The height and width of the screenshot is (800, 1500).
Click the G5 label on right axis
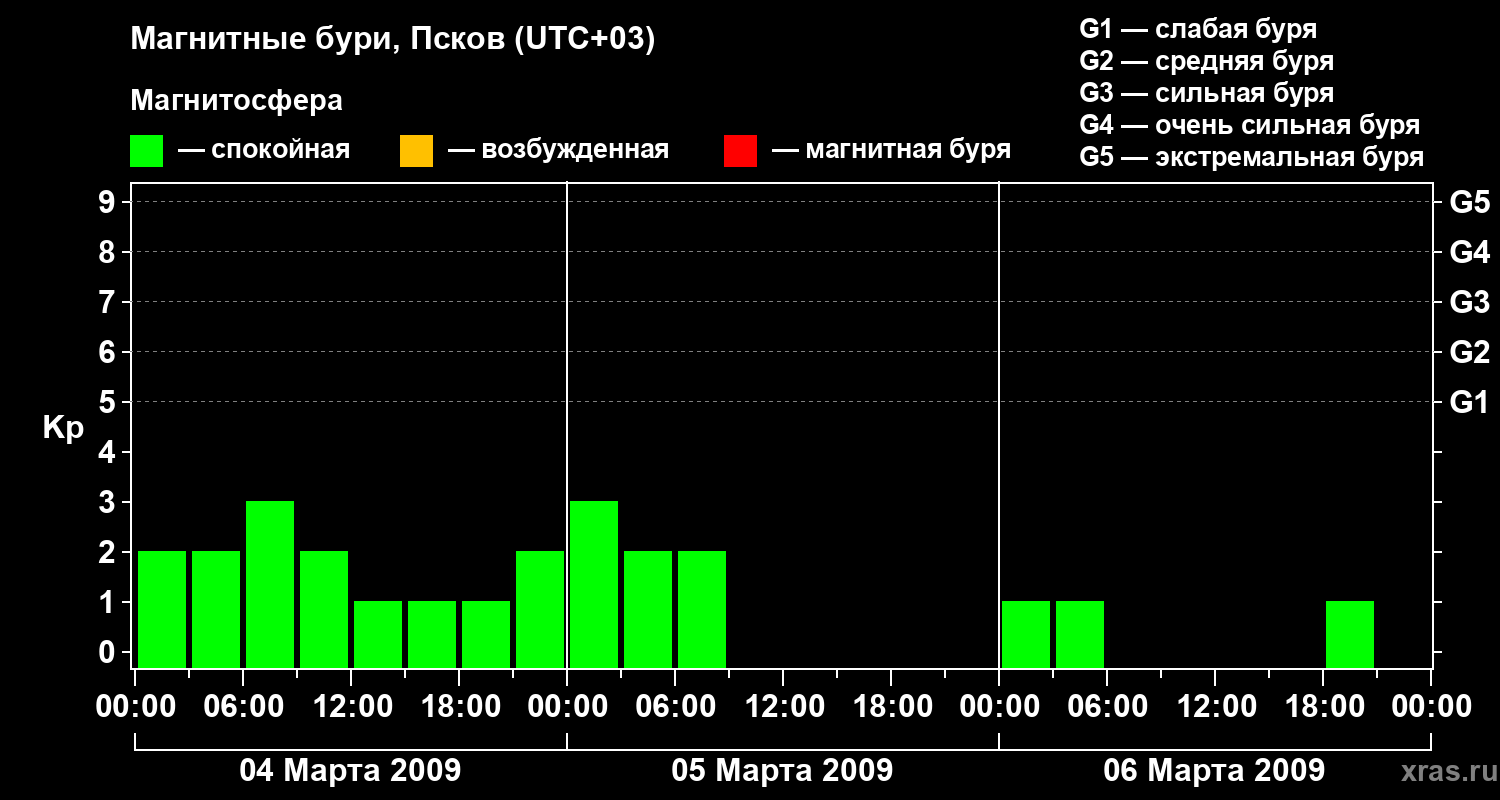(1469, 203)
